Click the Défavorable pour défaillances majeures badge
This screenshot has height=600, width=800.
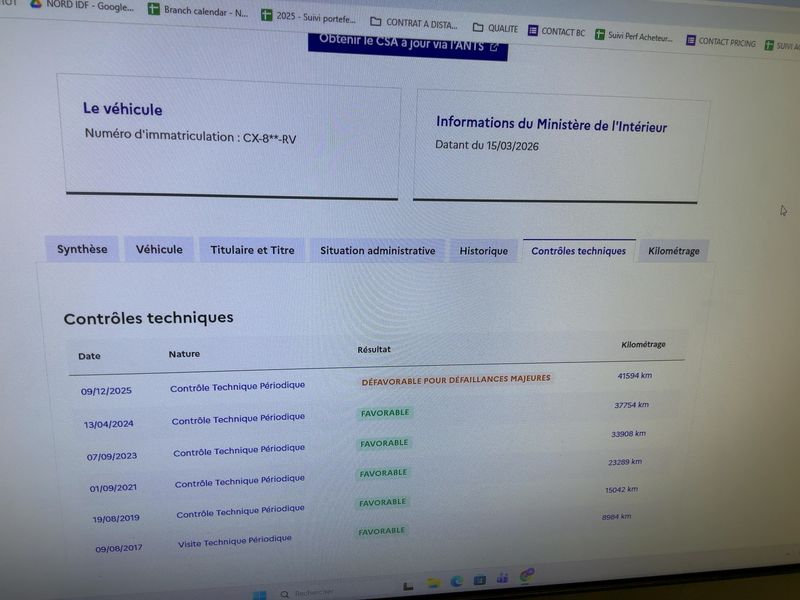456,380
